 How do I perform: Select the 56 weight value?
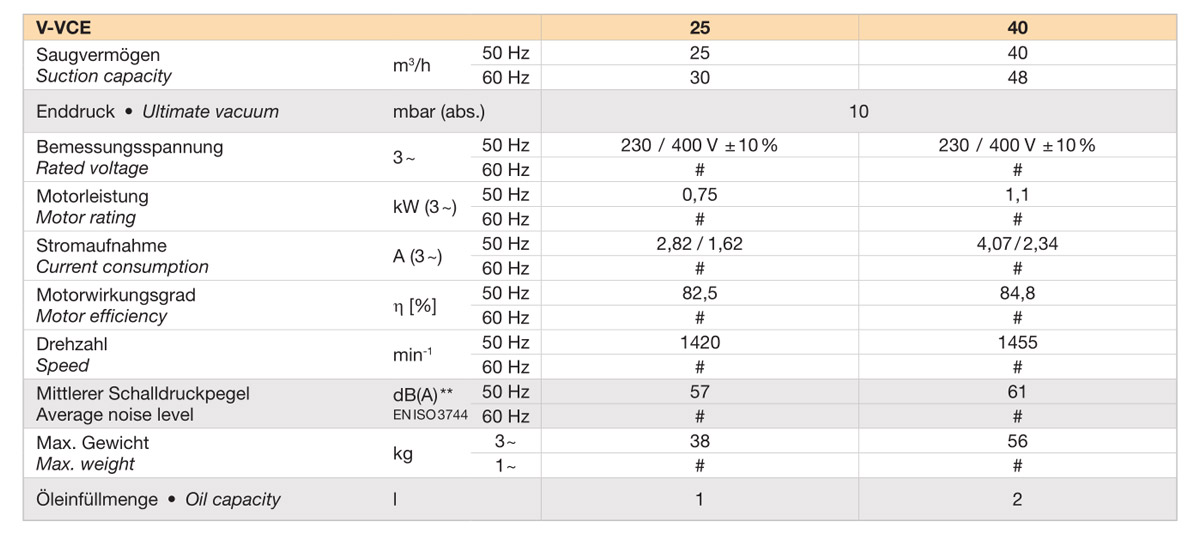1017,442
